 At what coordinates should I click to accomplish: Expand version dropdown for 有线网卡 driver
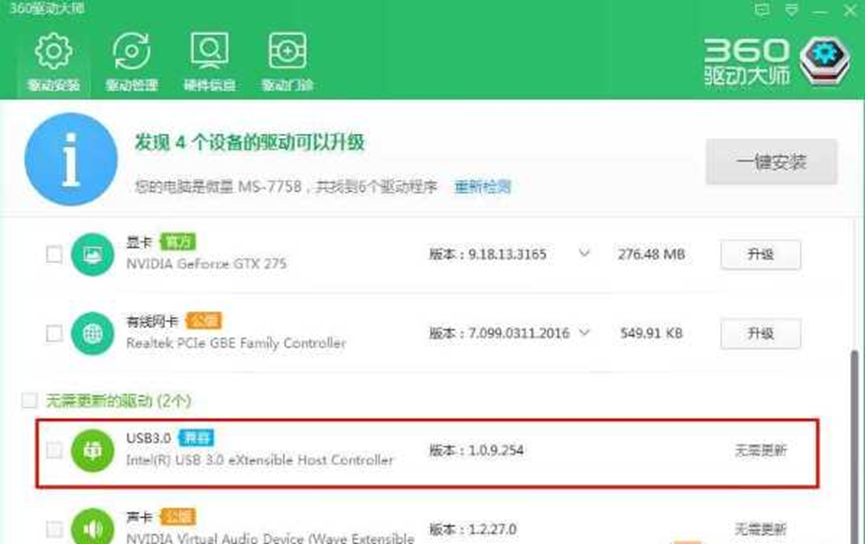[x=585, y=332]
